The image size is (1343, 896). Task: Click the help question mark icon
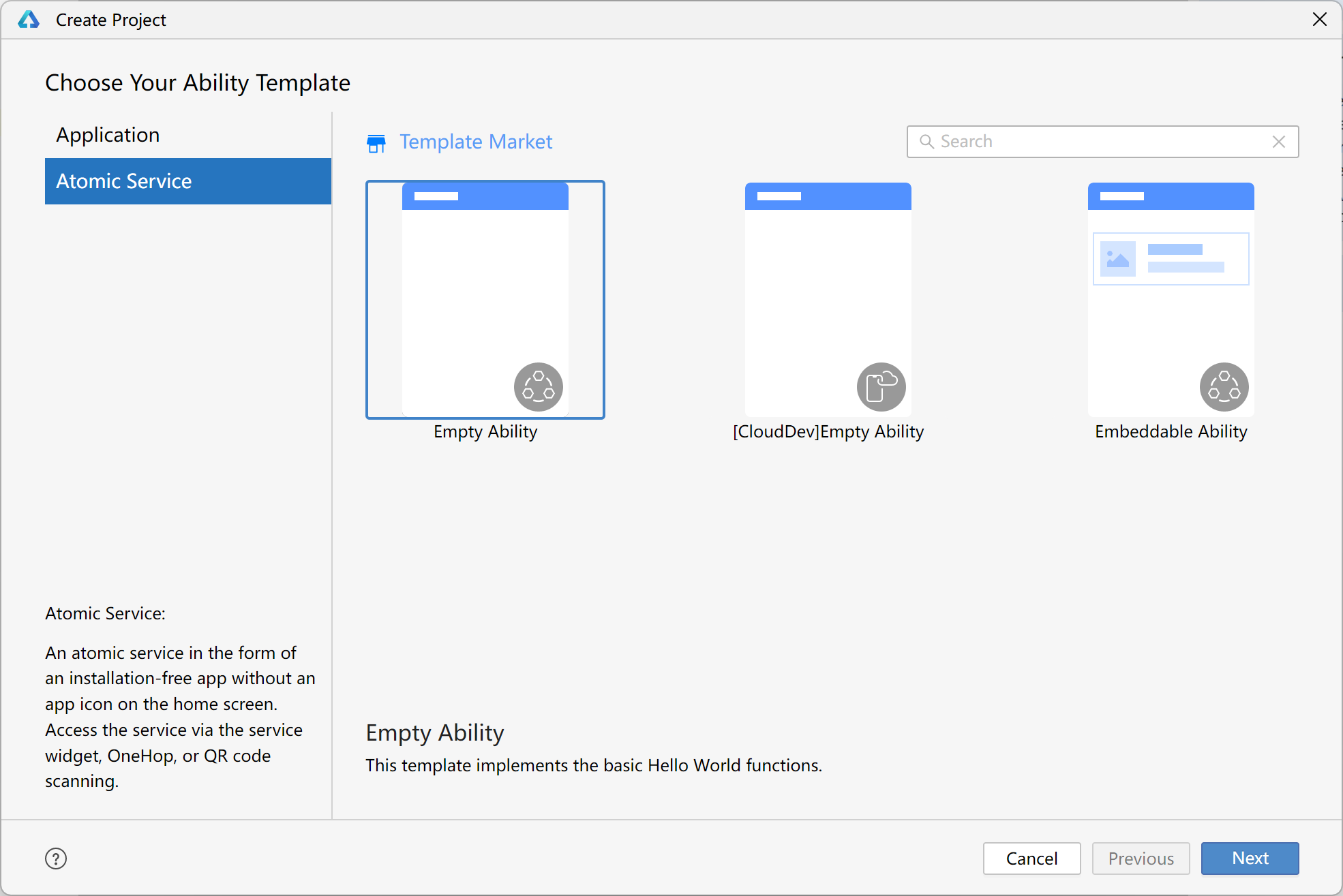point(56,859)
